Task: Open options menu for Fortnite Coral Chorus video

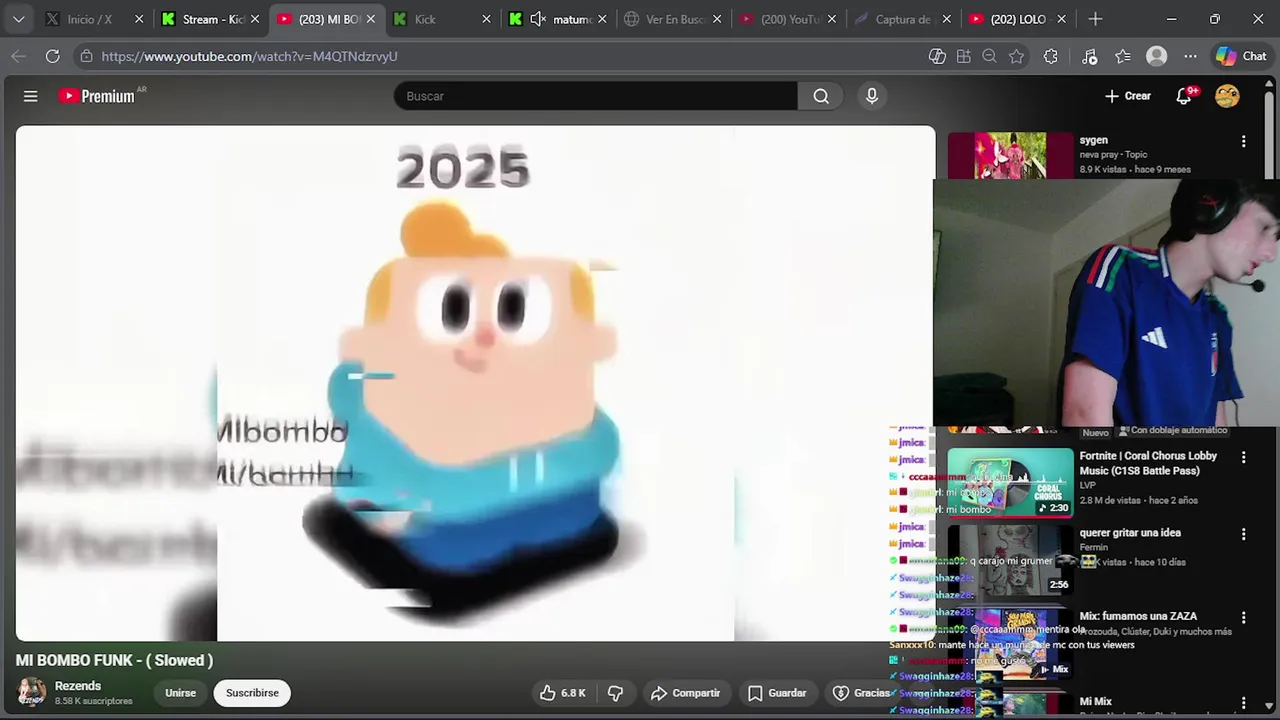Action: click(1244, 457)
